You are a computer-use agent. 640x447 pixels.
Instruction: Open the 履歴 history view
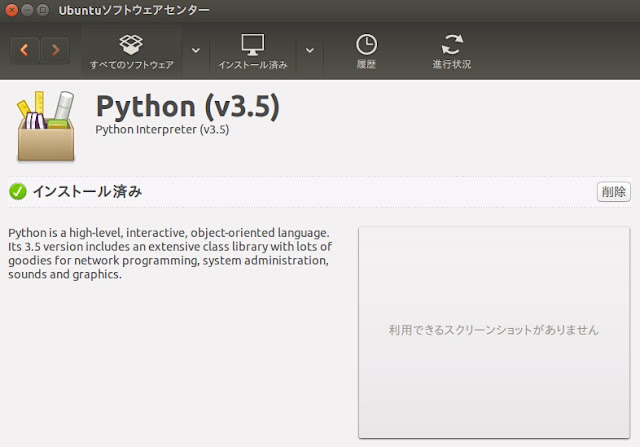(x=366, y=51)
